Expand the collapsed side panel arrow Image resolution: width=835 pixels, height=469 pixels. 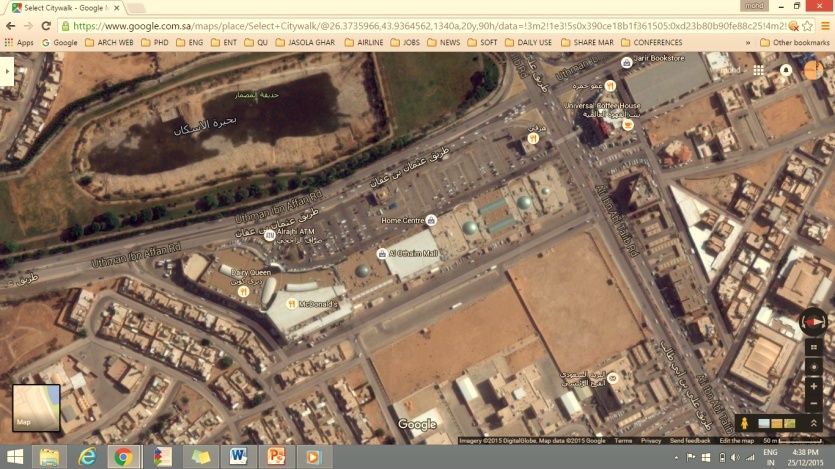[7, 71]
